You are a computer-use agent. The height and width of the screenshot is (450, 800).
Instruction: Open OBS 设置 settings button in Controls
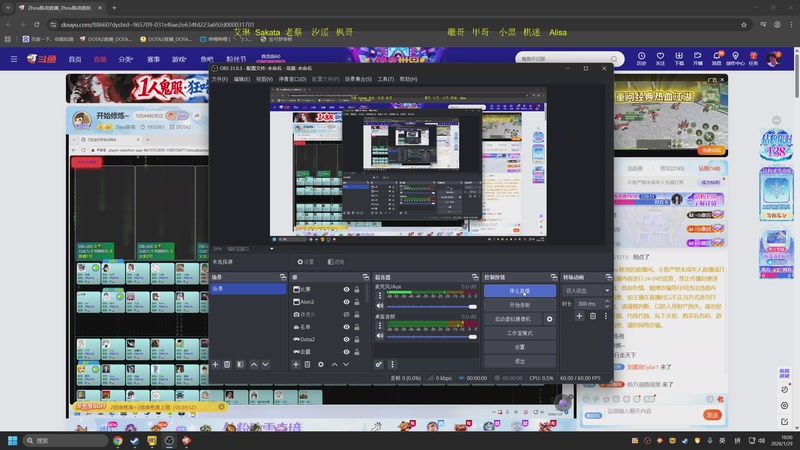click(x=520, y=347)
